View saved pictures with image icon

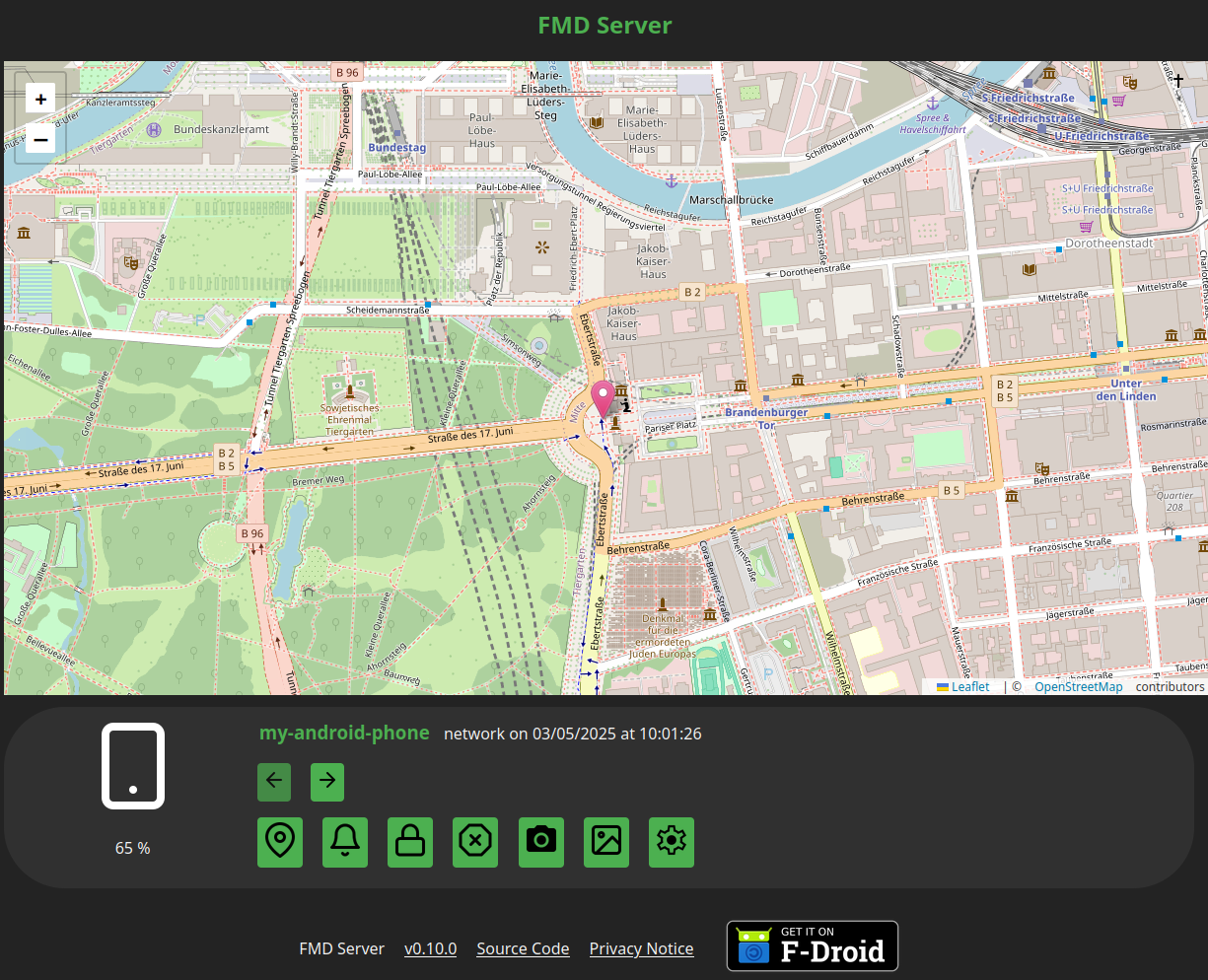point(606,842)
